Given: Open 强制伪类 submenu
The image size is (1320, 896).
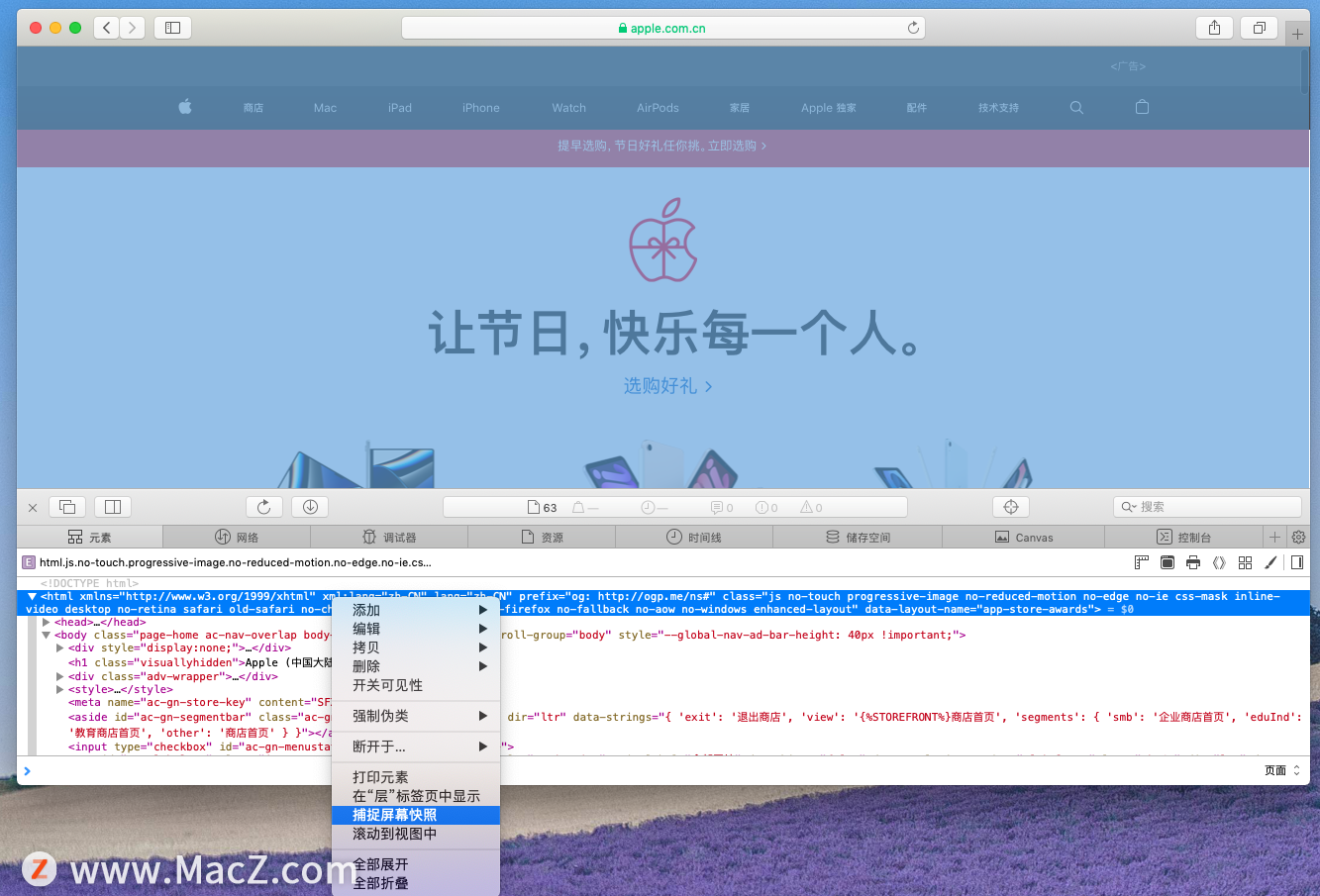Looking at the screenshot, I should click(416, 716).
